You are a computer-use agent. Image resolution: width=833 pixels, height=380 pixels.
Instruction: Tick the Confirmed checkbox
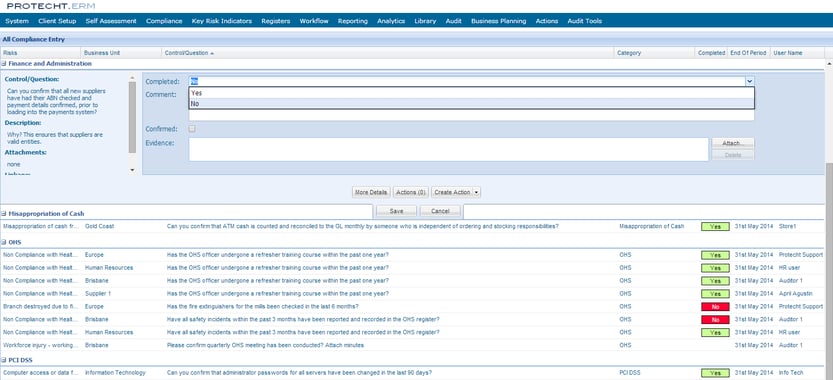(192, 129)
